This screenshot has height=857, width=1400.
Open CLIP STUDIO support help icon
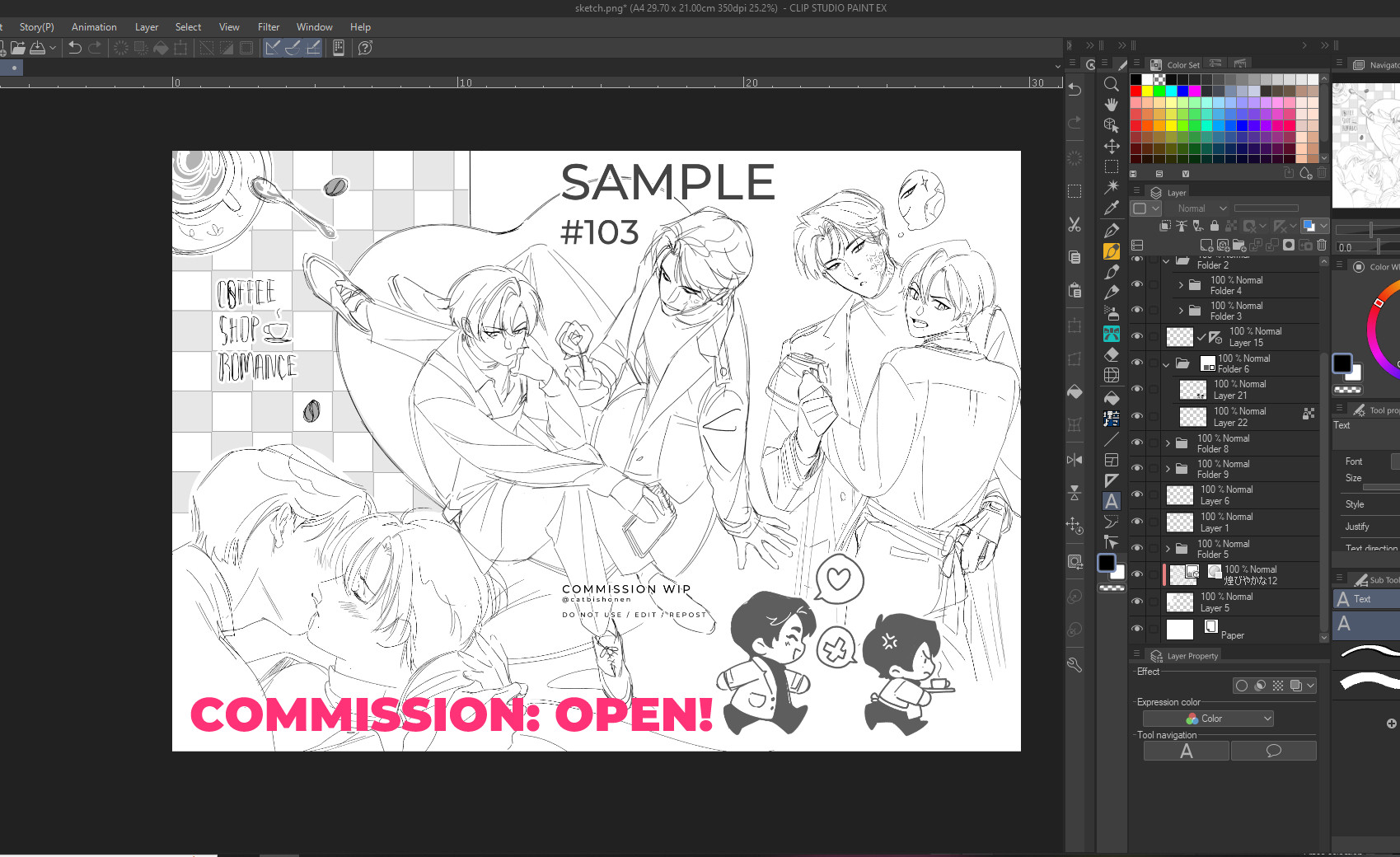click(365, 48)
